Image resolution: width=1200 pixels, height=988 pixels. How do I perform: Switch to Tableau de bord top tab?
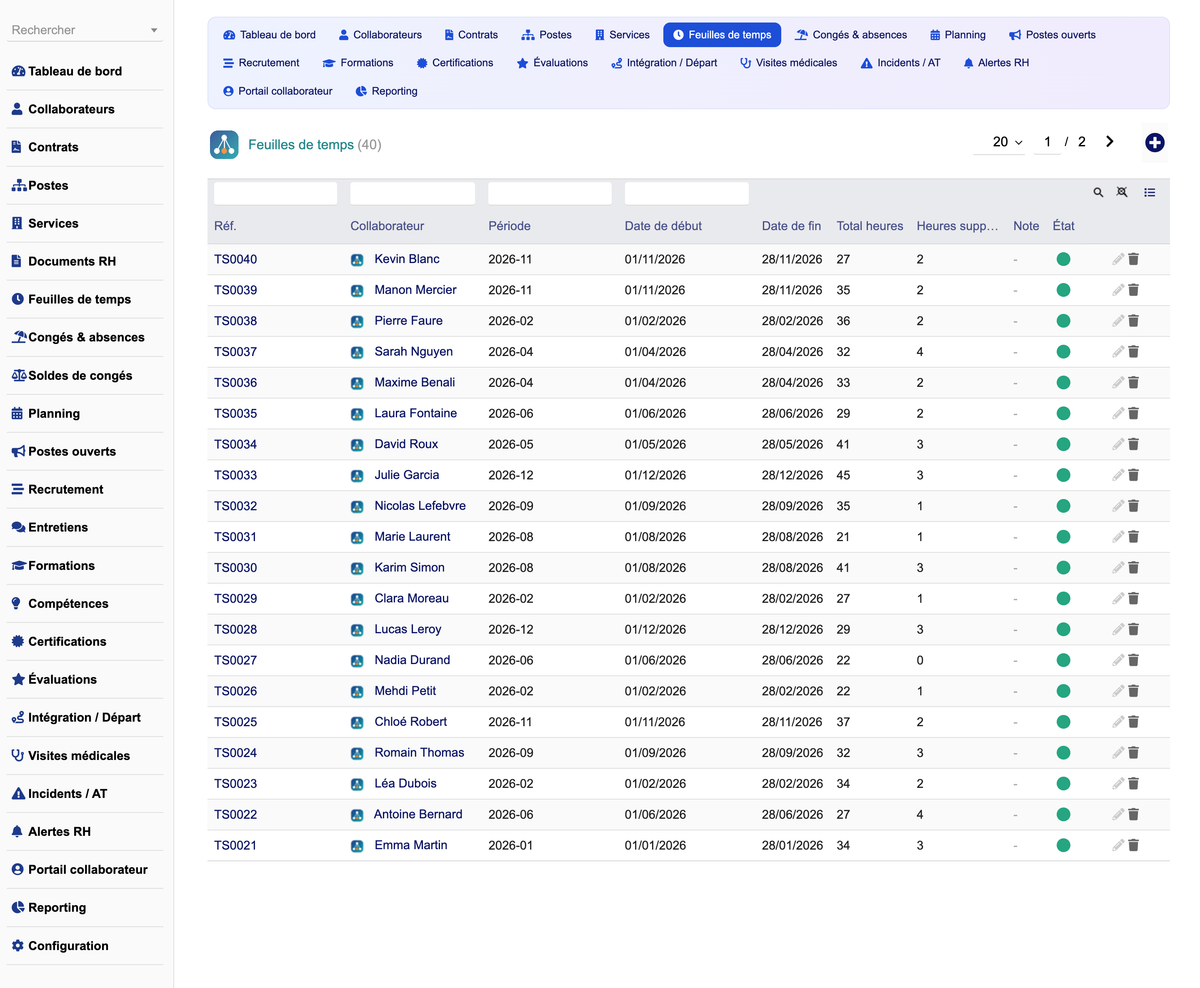[x=269, y=34]
